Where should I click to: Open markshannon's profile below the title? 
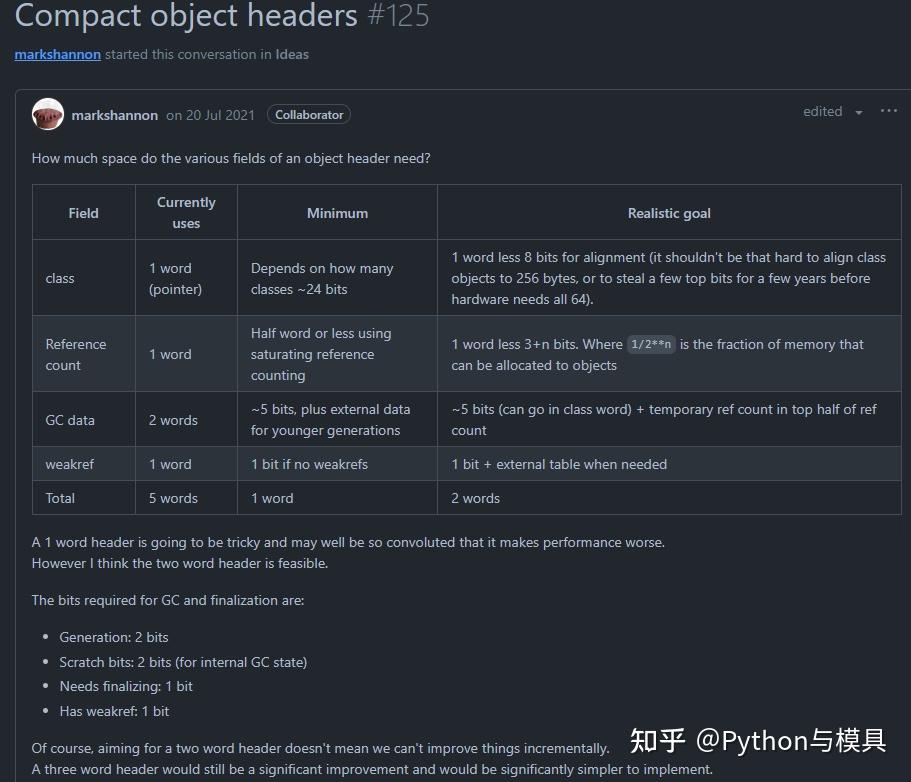coord(57,54)
